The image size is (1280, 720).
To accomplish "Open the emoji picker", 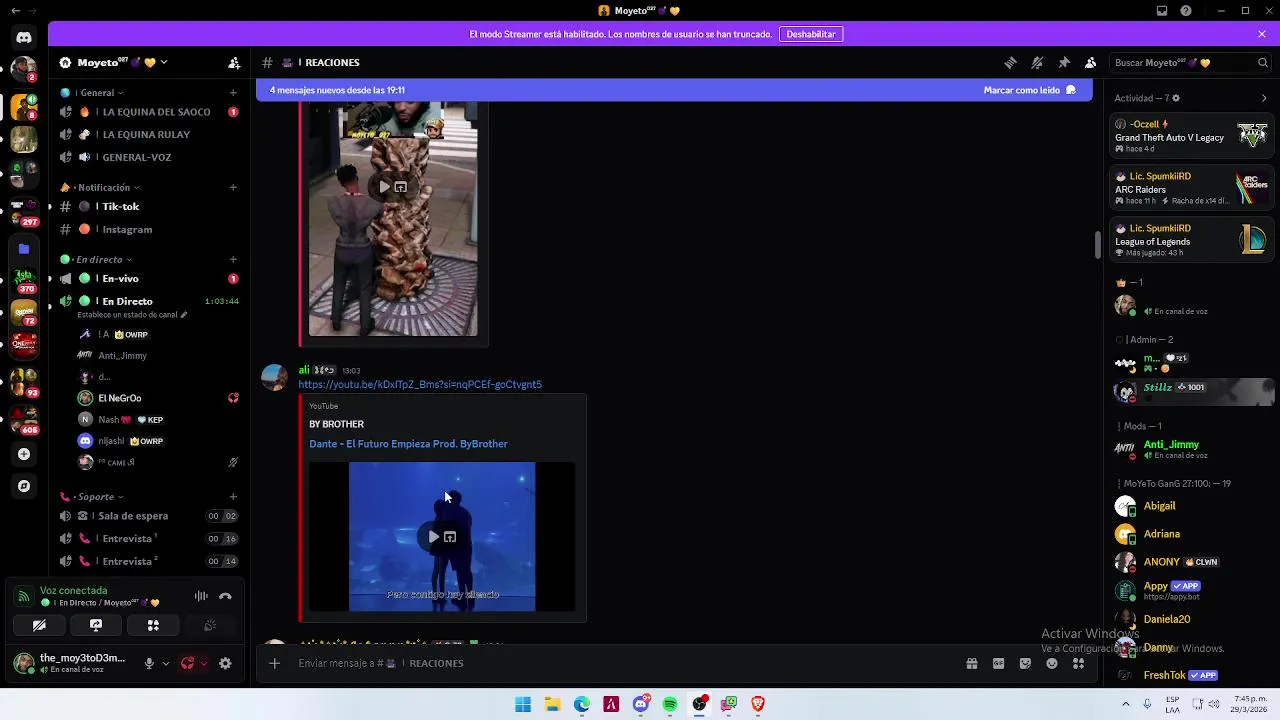I will [1052, 663].
